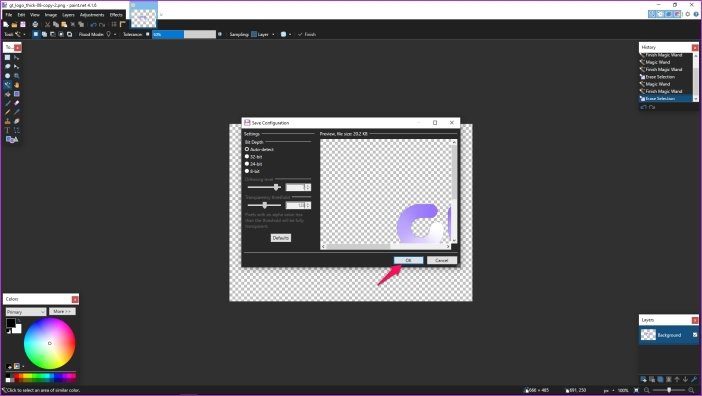Select the 8-bit depth option
The height and width of the screenshot is (396, 702).
click(x=253, y=171)
